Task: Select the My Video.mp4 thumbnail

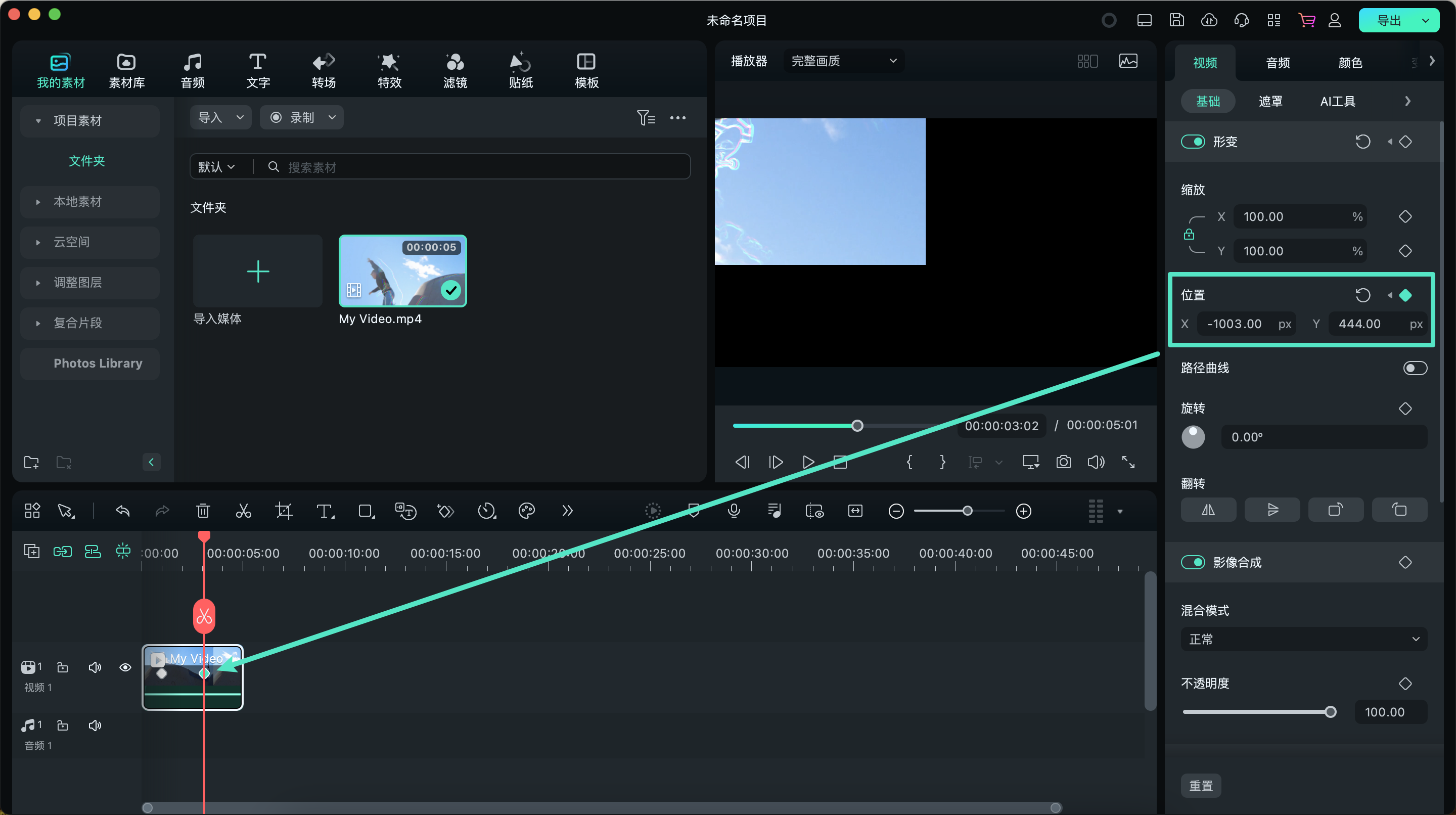Action: [x=402, y=270]
